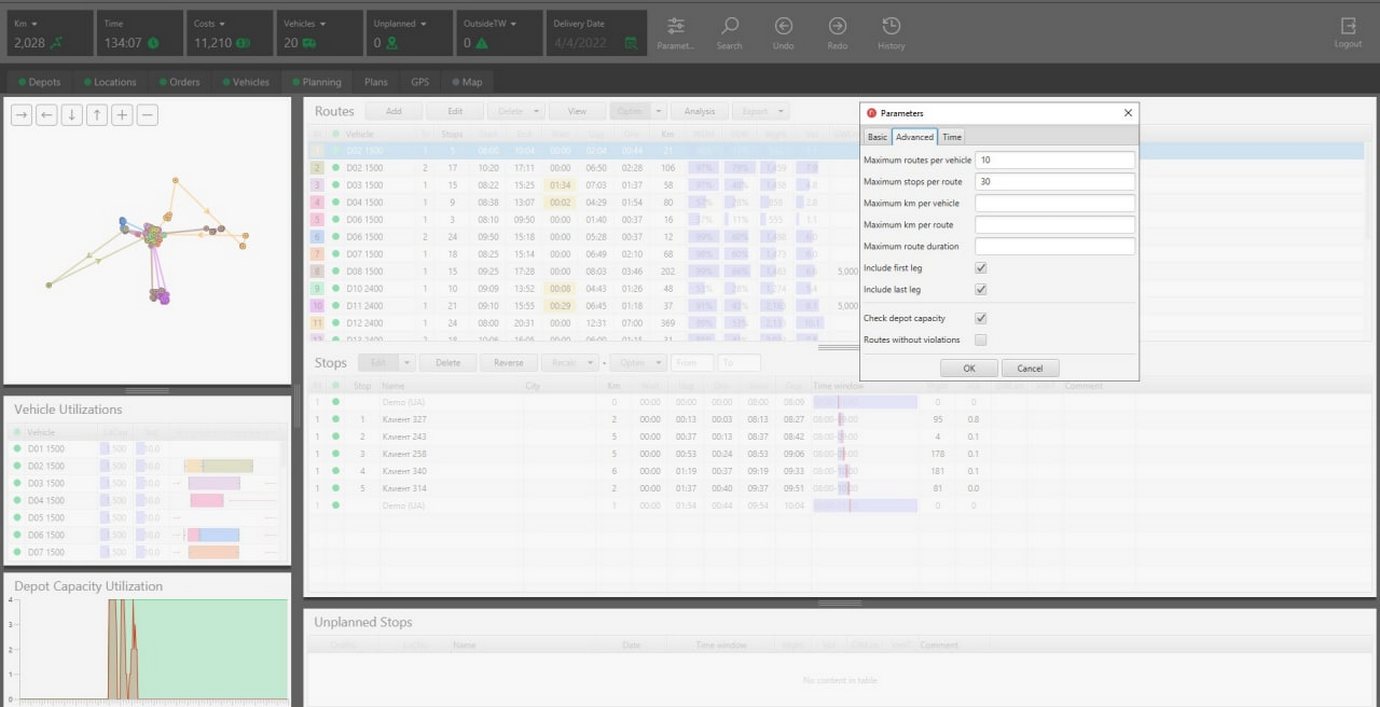
Task: Switch to the Time tab in Parameters
Action: (x=952, y=137)
